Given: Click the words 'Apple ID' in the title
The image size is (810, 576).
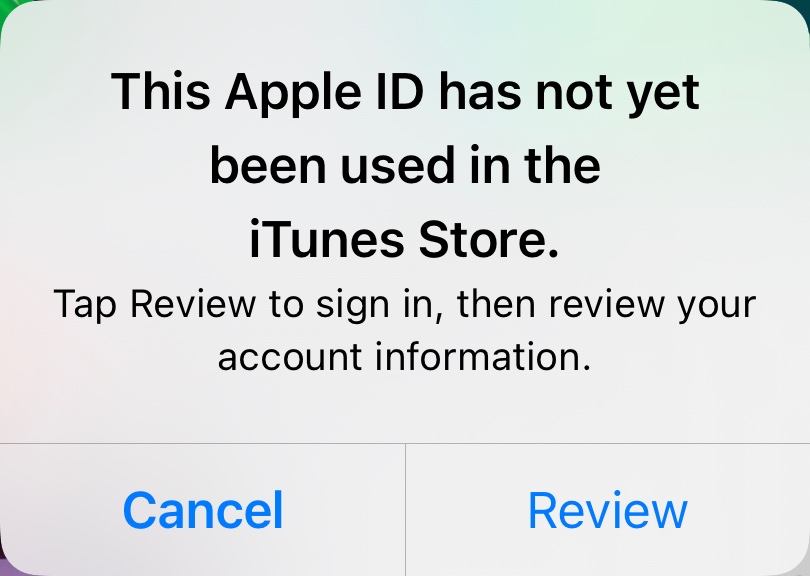Looking at the screenshot, I should pyautogui.click(x=324, y=94).
